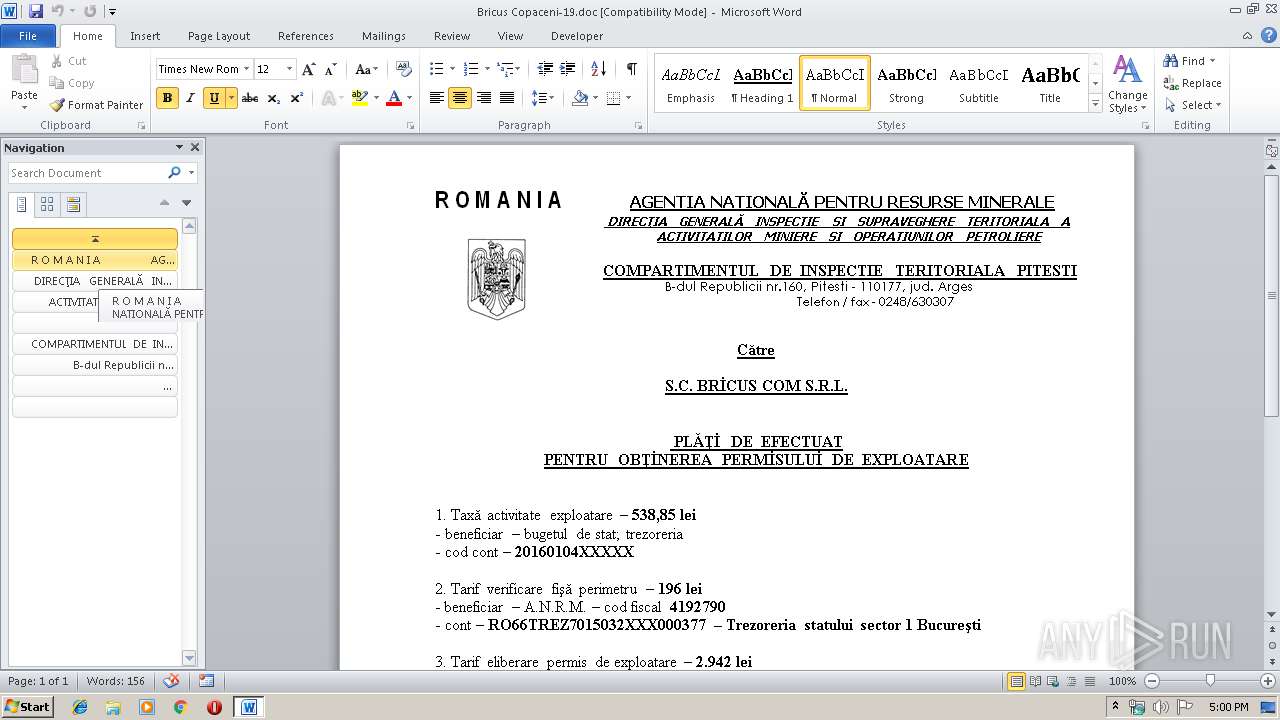The image size is (1280, 720).
Task: Switch to the Insert tab
Action: point(145,36)
